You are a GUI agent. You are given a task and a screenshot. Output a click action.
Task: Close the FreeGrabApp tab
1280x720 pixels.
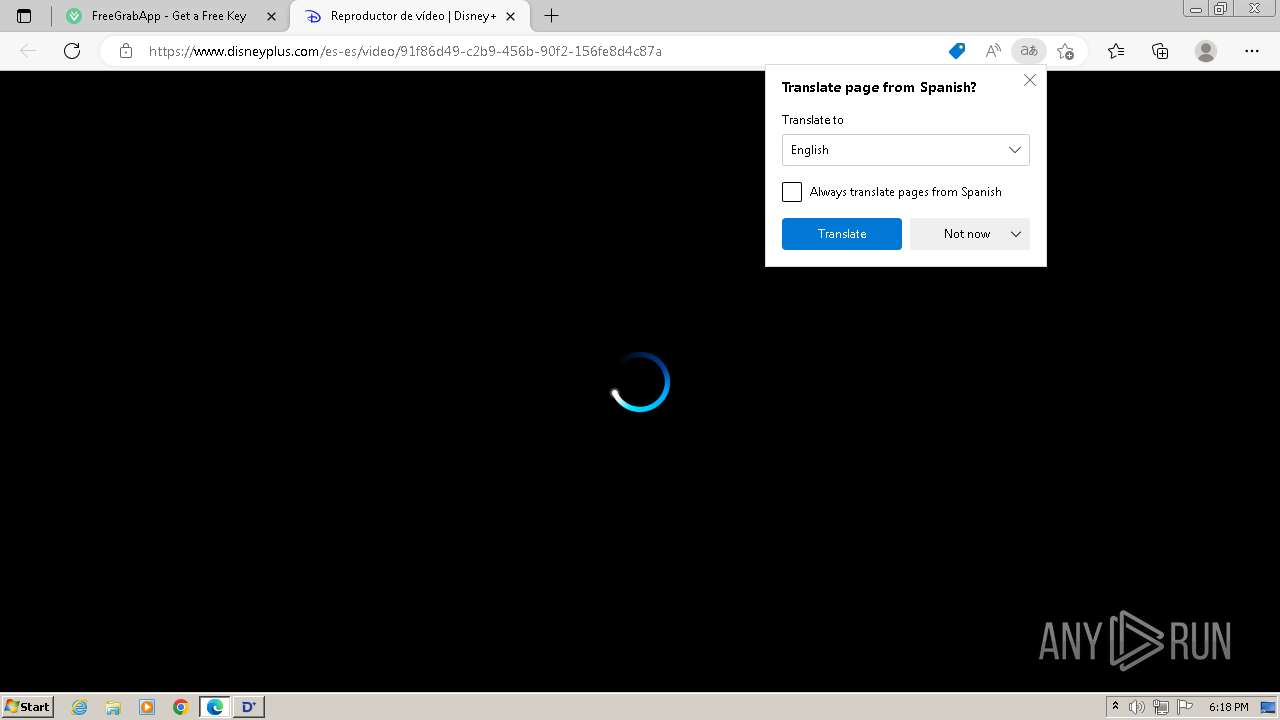tap(271, 16)
